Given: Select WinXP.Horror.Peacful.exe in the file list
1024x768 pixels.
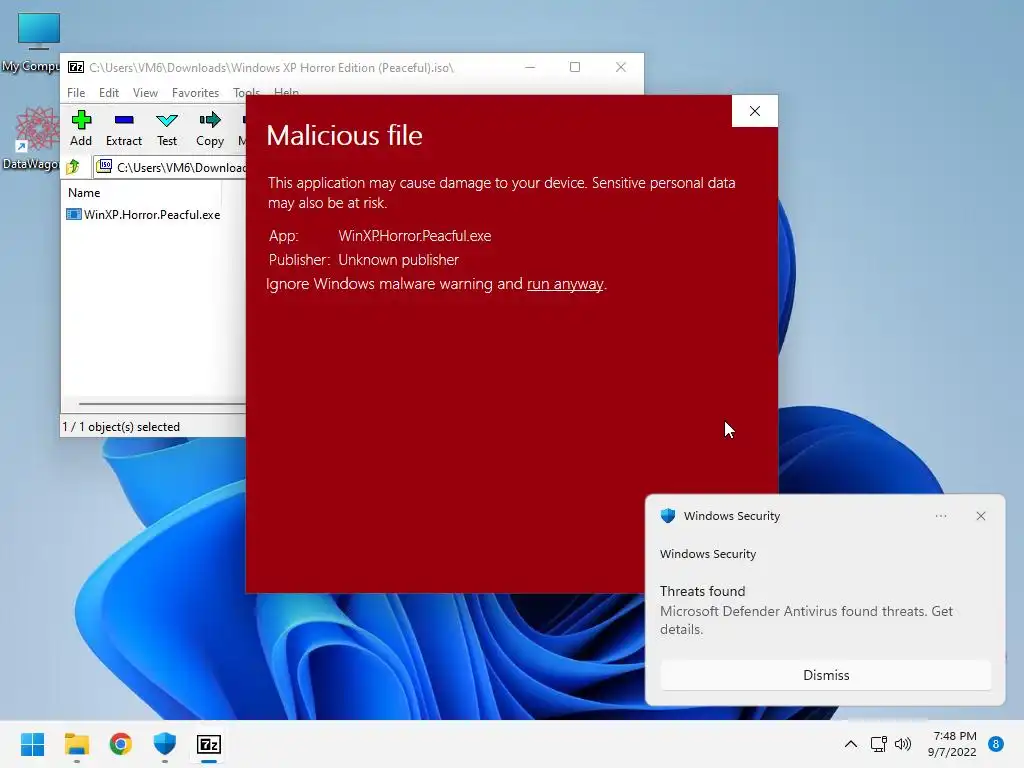Looking at the screenshot, I should (x=144, y=214).
